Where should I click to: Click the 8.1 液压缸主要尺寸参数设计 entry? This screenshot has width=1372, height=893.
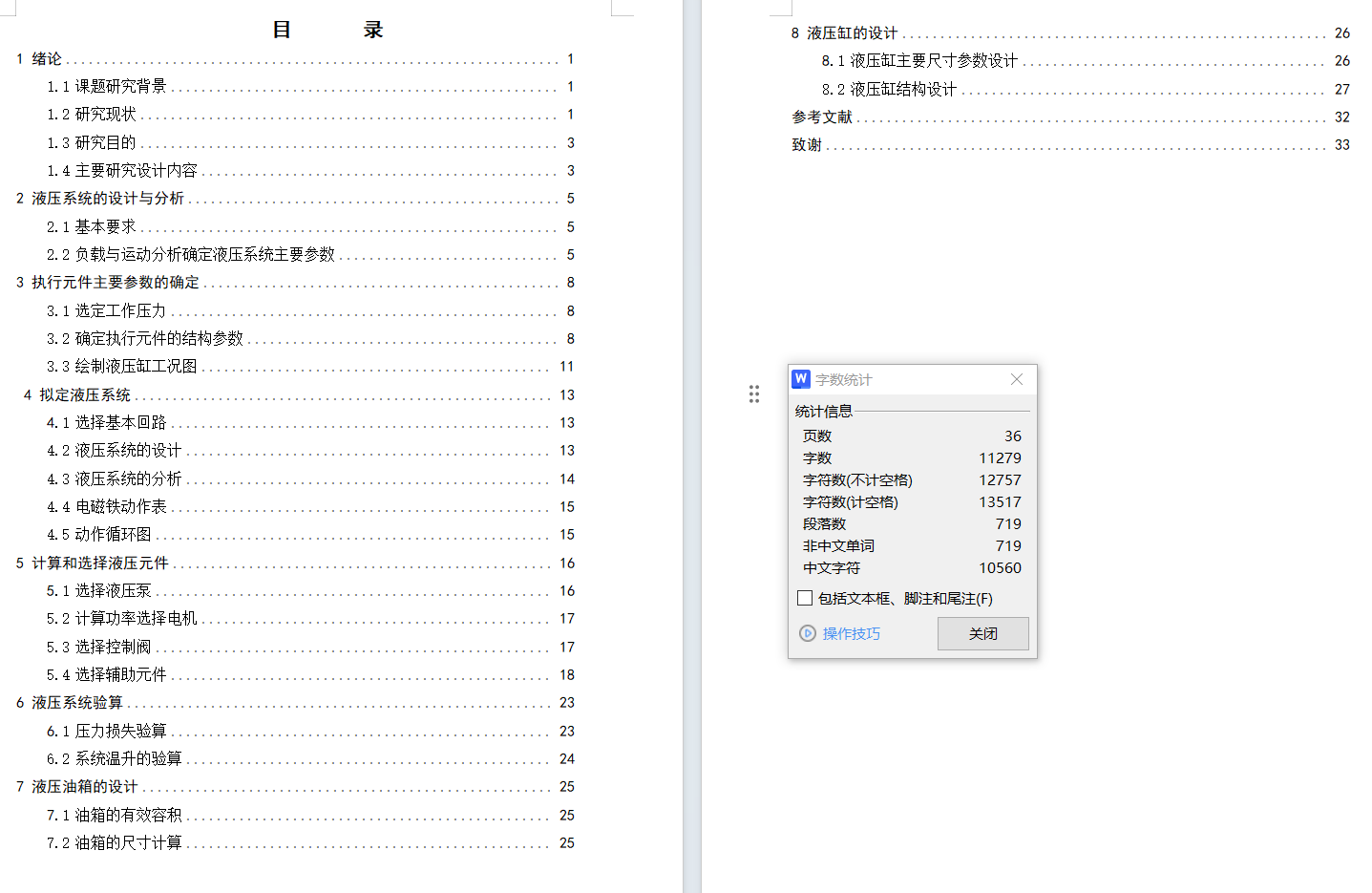coord(1086,60)
